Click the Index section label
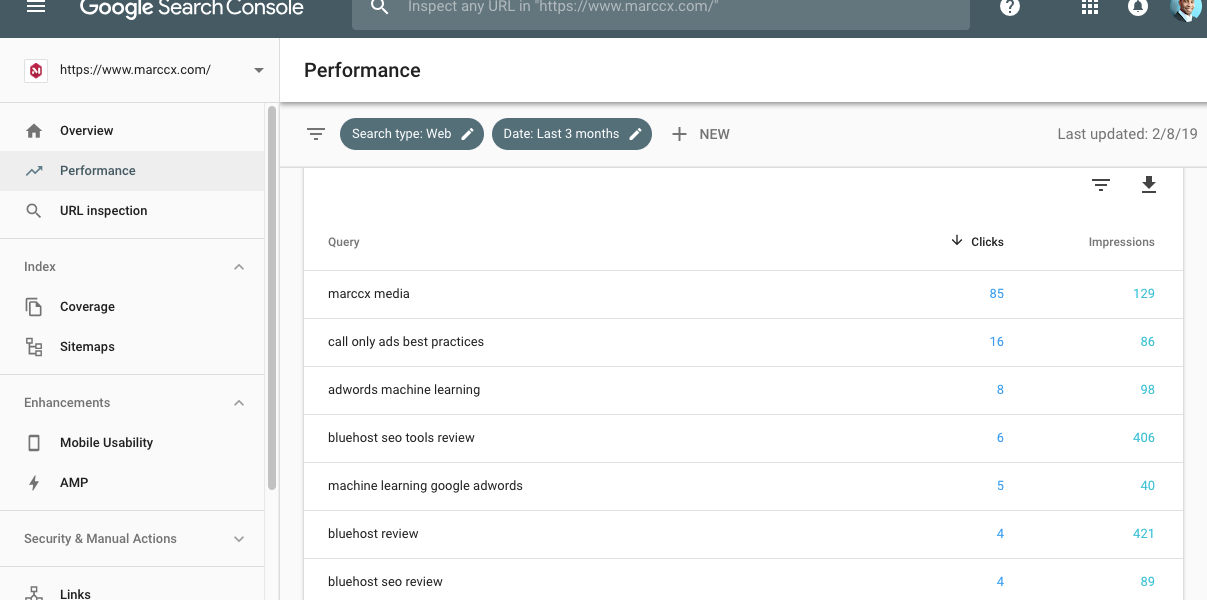This screenshot has width=1207, height=600. (x=40, y=267)
